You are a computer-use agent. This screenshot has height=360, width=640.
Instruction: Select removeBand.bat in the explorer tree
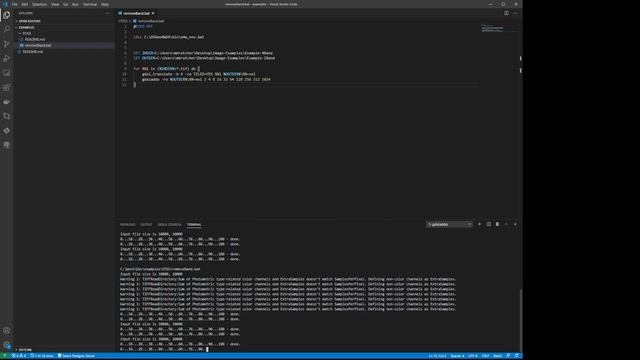click(38, 46)
